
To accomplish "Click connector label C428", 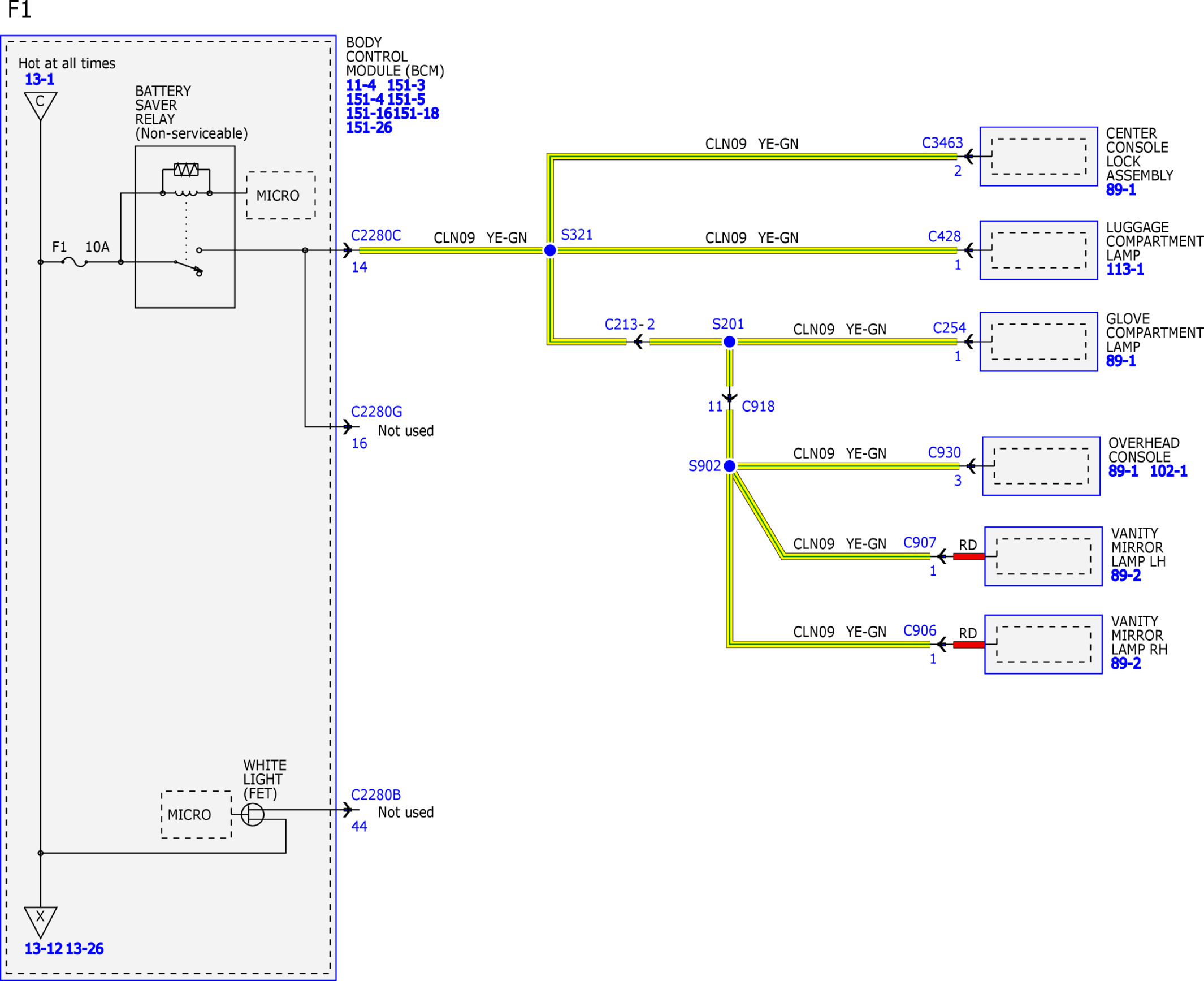I will [x=944, y=236].
